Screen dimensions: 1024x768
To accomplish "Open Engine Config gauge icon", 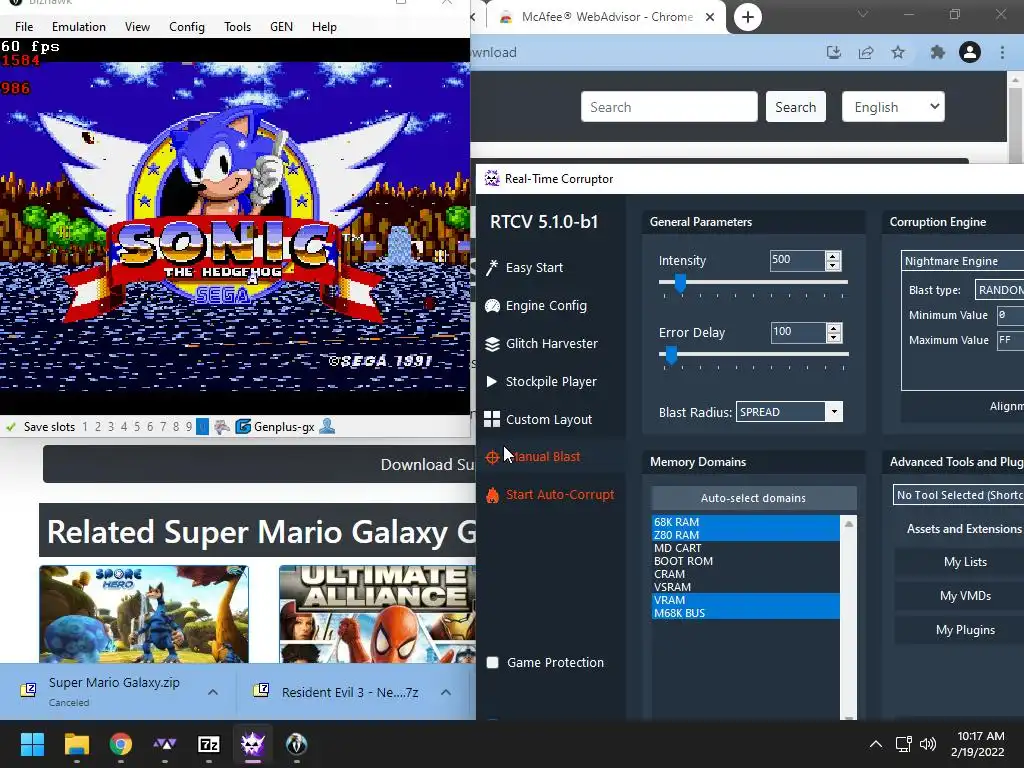I will coord(492,306).
